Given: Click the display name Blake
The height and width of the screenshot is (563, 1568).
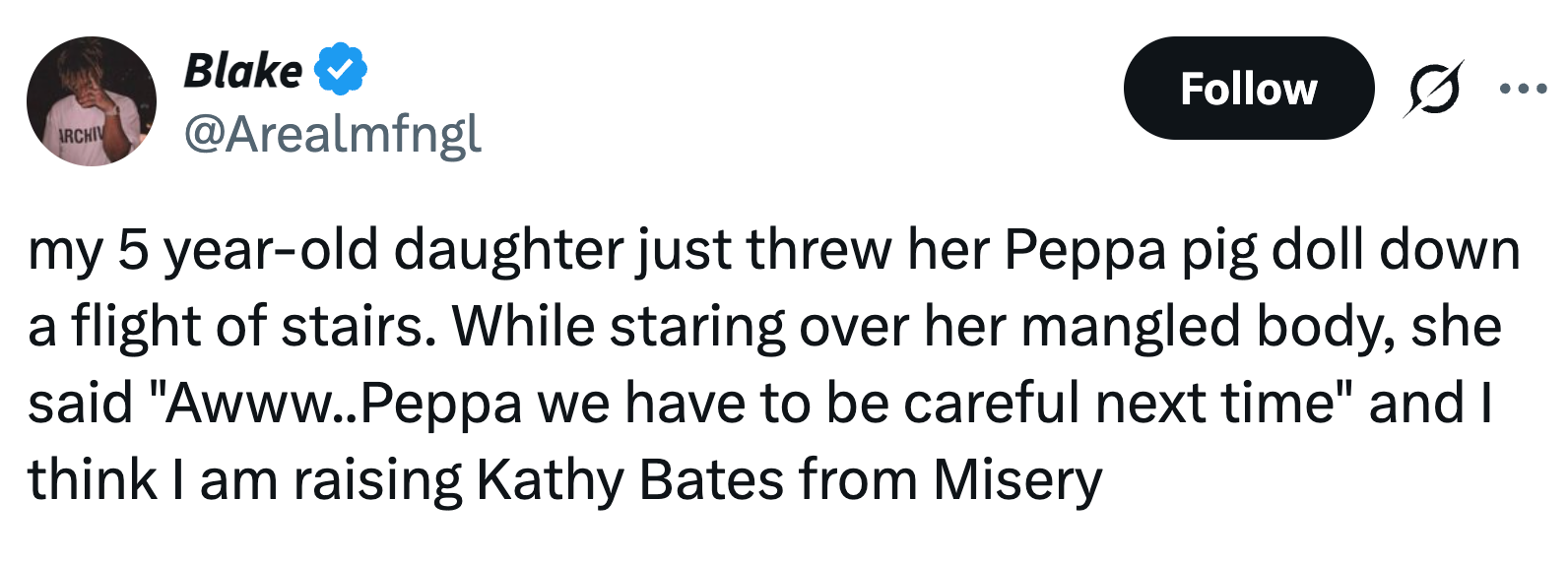Looking at the screenshot, I should point(243,71).
